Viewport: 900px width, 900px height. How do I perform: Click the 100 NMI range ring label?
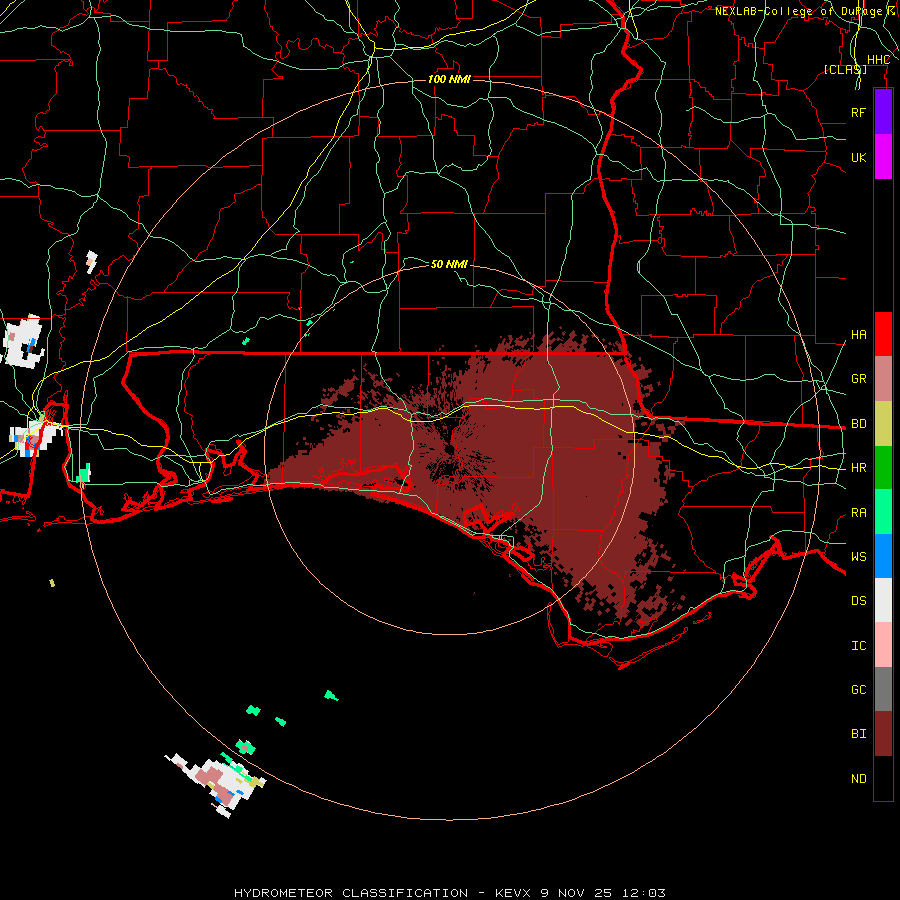tap(449, 79)
